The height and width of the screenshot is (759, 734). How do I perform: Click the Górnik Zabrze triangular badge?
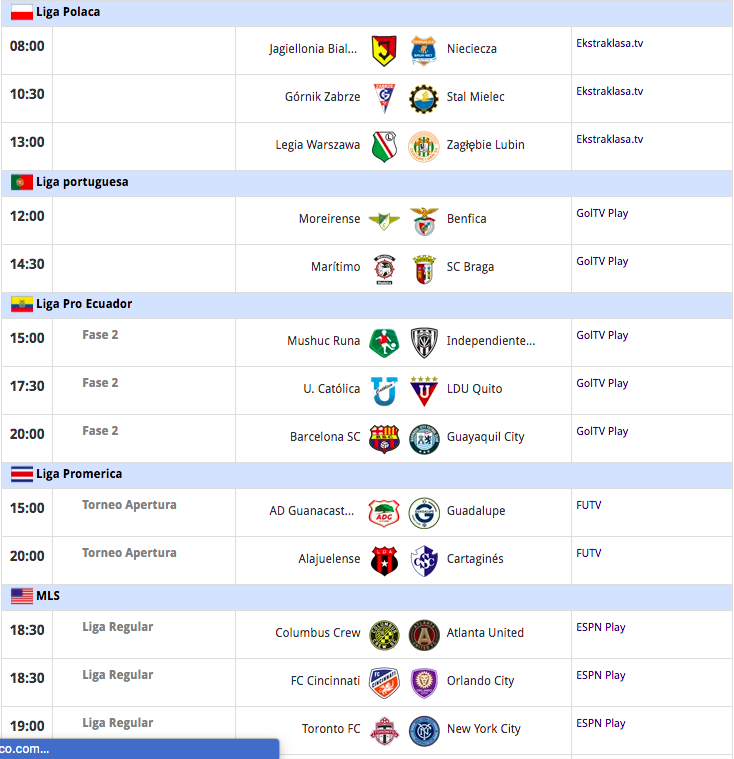(x=384, y=98)
